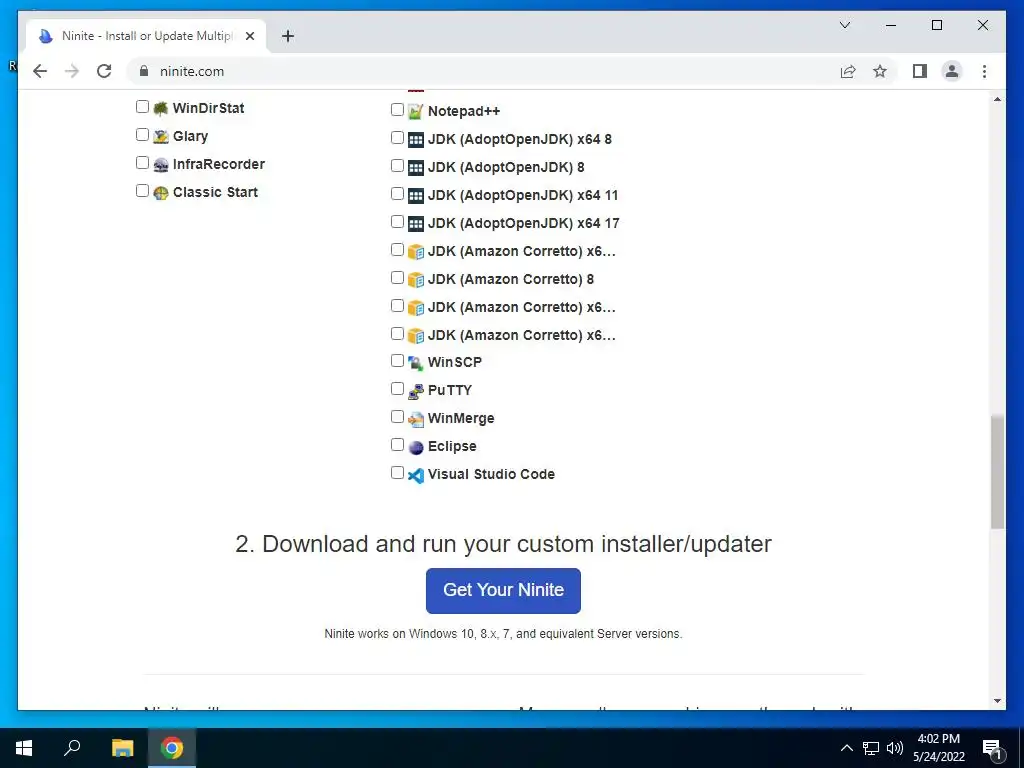The width and height of the screenshot is (1024, 768).
Task: Open network status in system tray
Action: [x=871, y=748]
